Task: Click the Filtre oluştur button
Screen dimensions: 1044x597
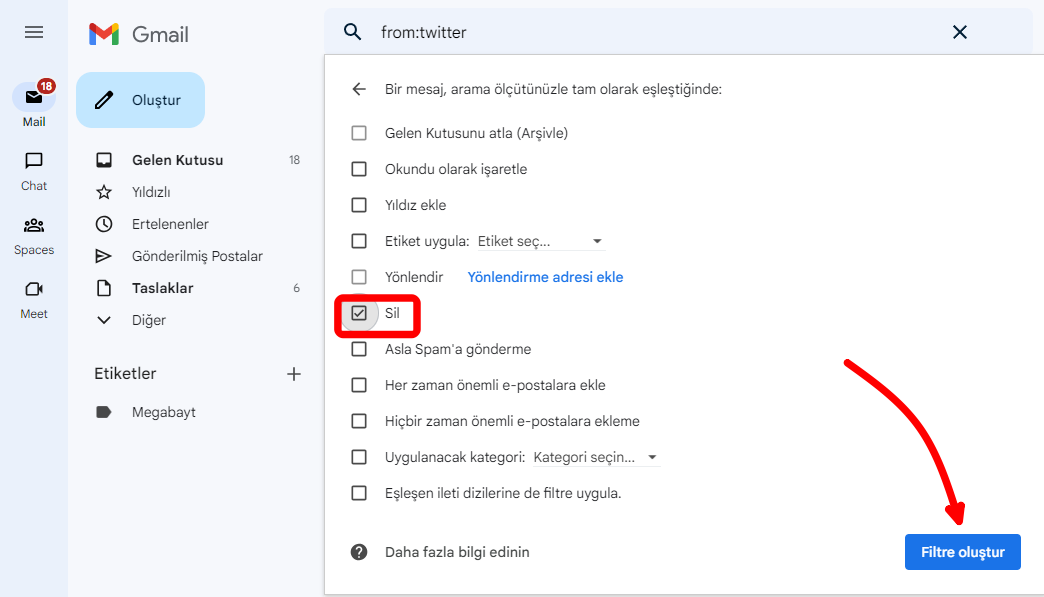Action: pyautogui.click(x=962, y=552)
